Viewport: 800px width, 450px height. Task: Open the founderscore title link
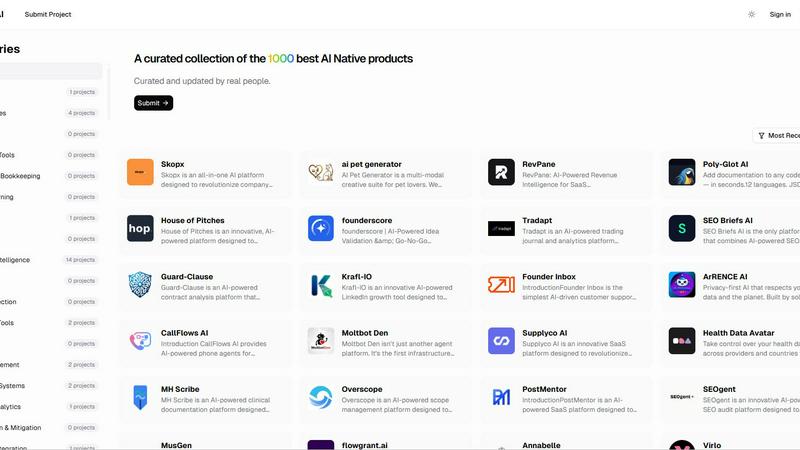(367, 220)
